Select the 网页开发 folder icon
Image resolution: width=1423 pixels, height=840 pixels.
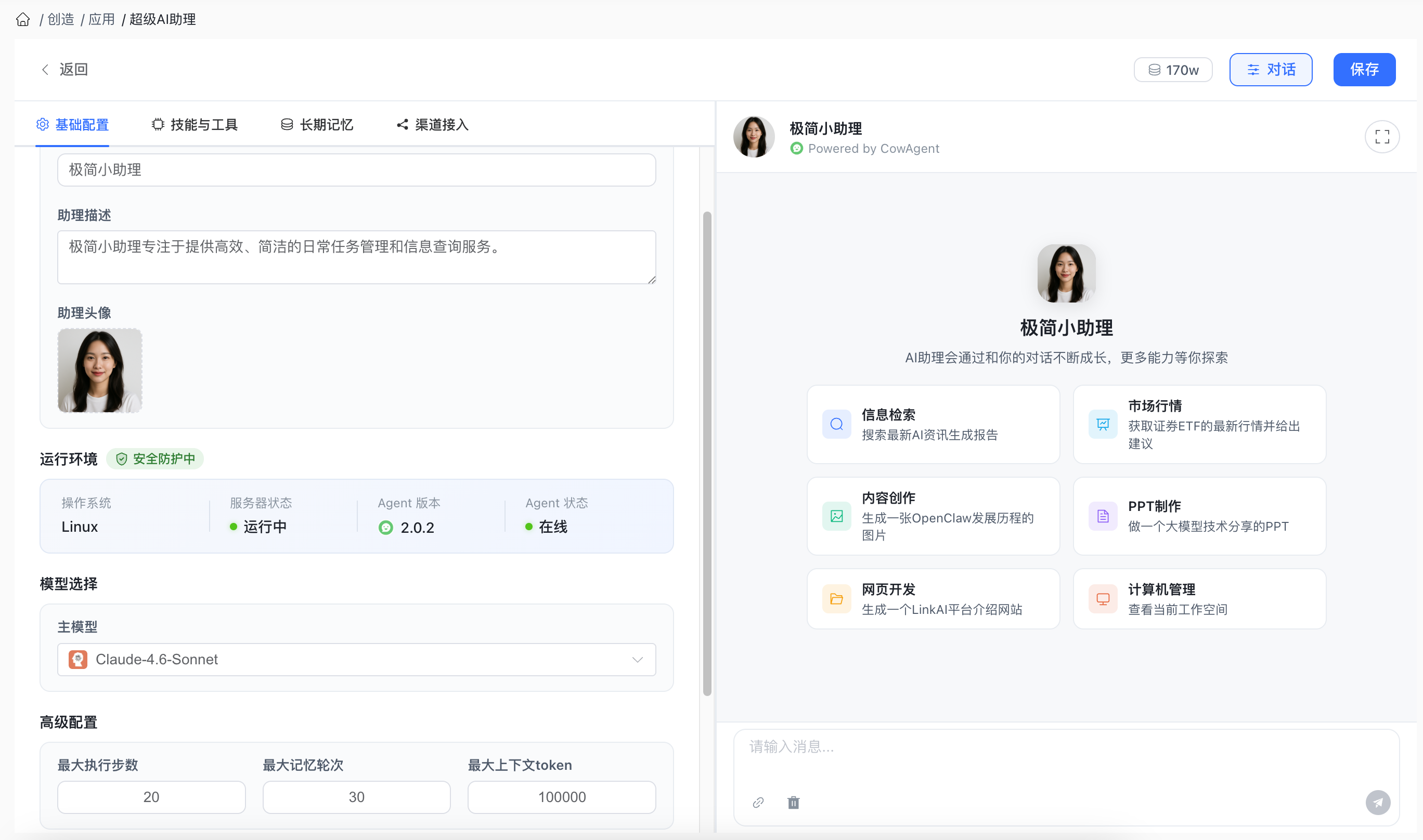836,598
